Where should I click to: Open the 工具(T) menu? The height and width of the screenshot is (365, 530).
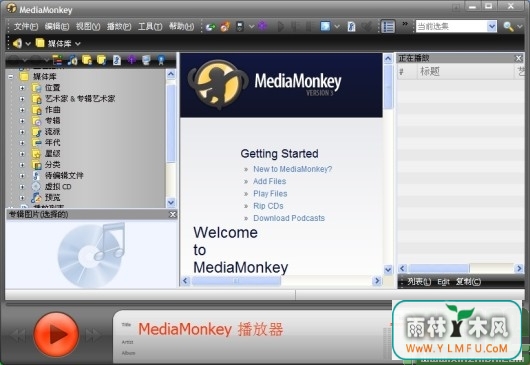150,26
